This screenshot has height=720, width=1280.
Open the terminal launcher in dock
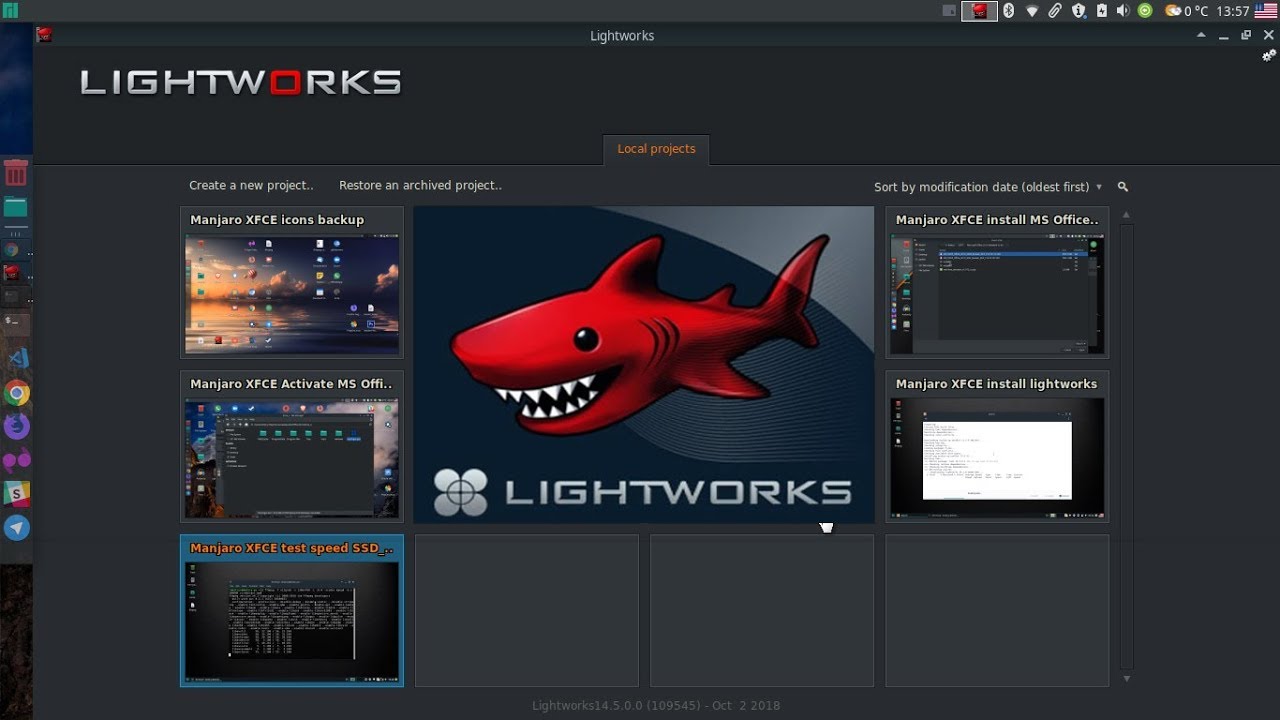coord(16,320)
